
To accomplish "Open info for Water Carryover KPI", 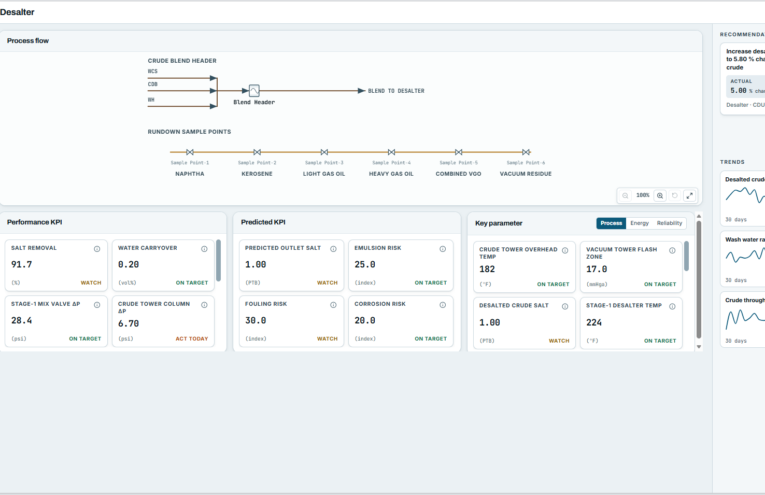I will click(x=204, y=249).
